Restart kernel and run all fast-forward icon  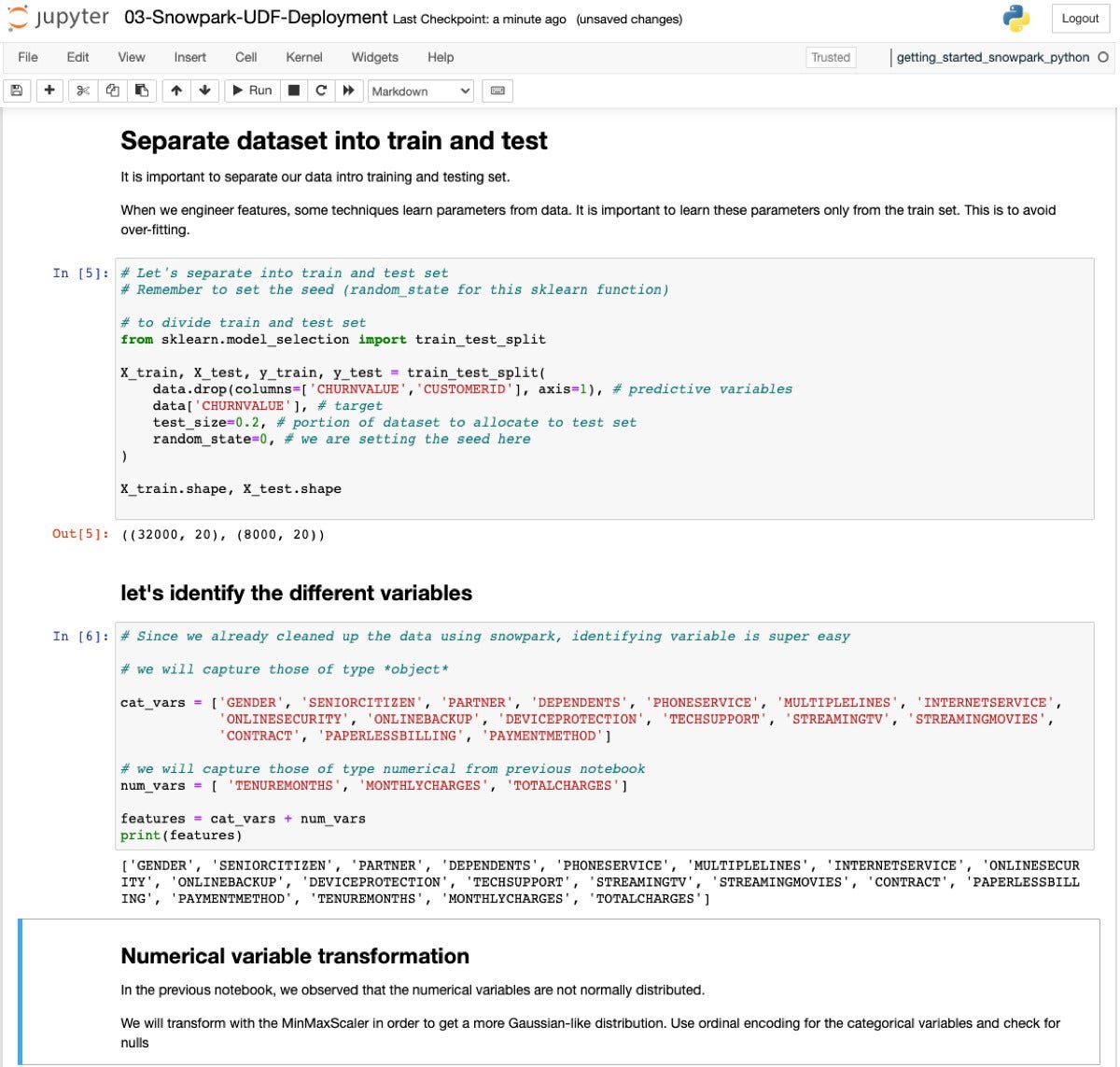[349, 91]
